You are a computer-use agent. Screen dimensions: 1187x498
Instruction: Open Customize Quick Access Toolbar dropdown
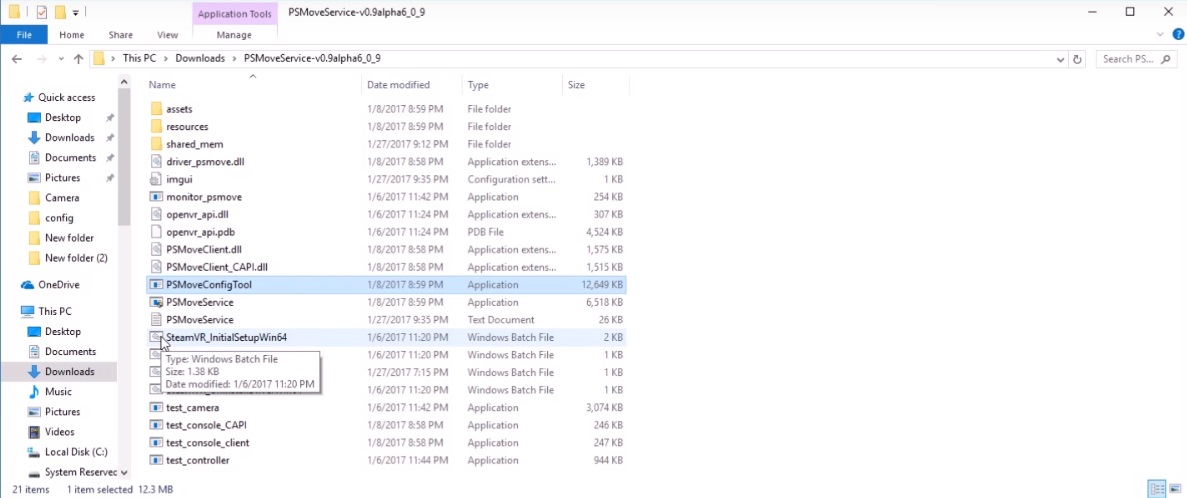[76, 13]
